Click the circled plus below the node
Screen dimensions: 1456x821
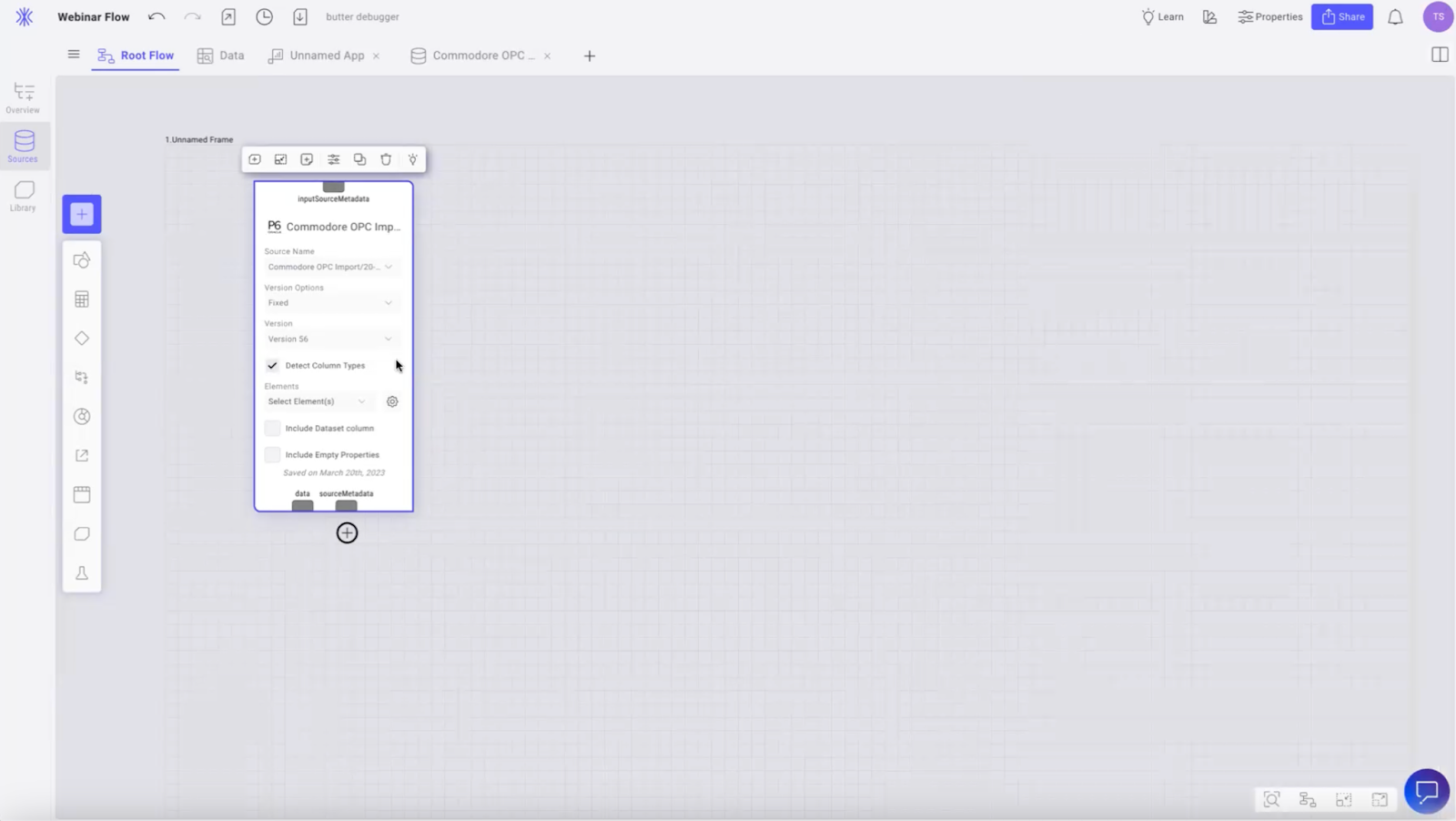pyautogui.click(x=347, y=533)
